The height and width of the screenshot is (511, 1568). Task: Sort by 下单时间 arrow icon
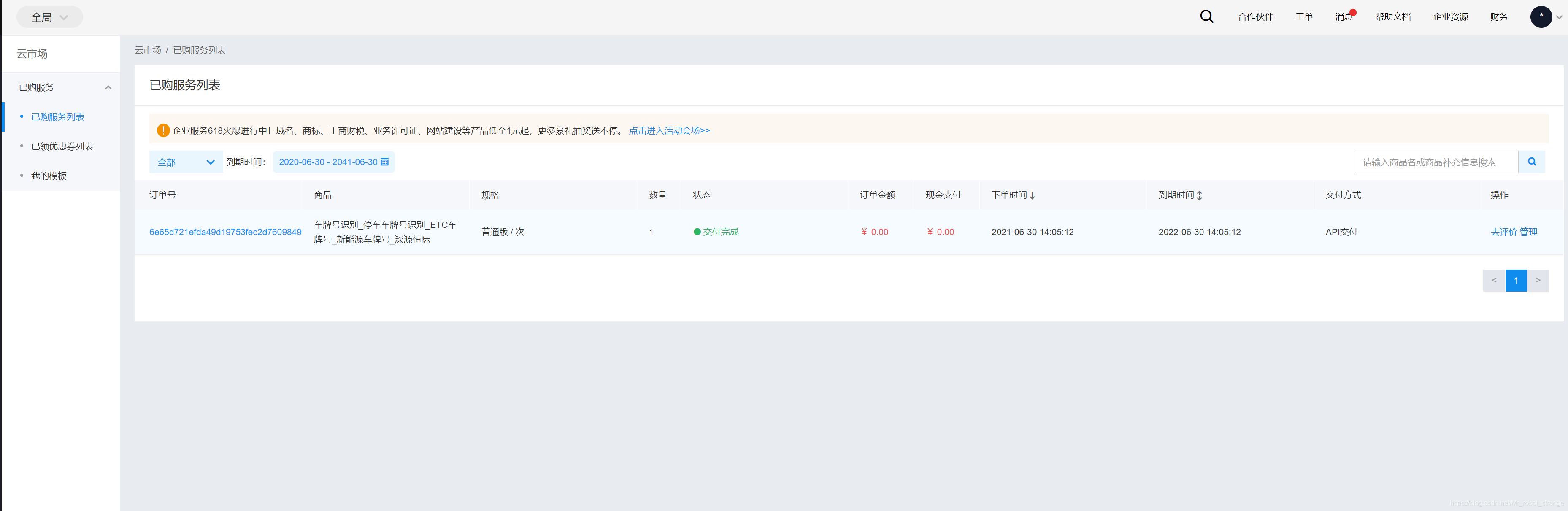[x=1033, y=195]
